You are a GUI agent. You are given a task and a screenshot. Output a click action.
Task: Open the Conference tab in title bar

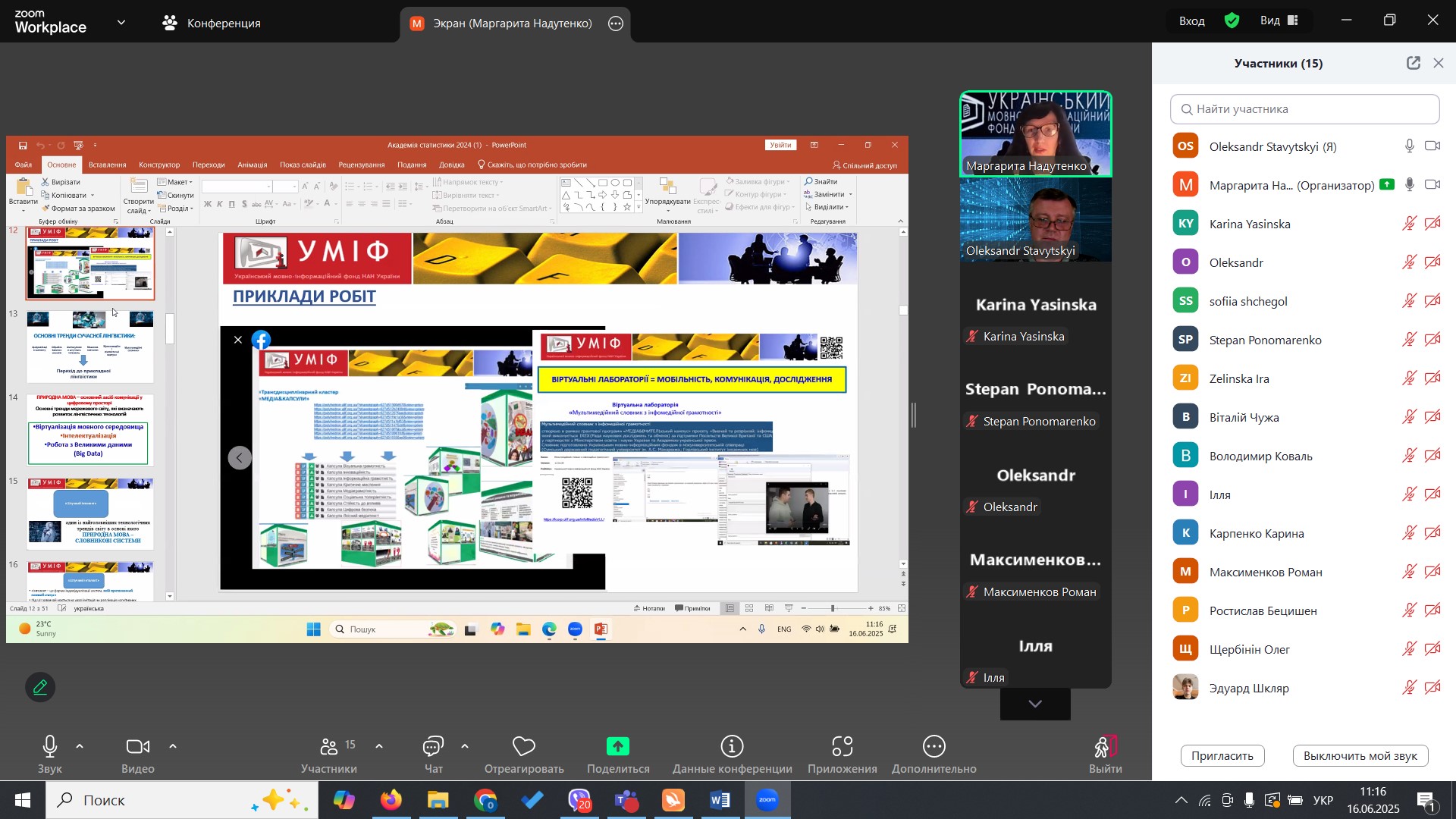(x=212, y=23)
